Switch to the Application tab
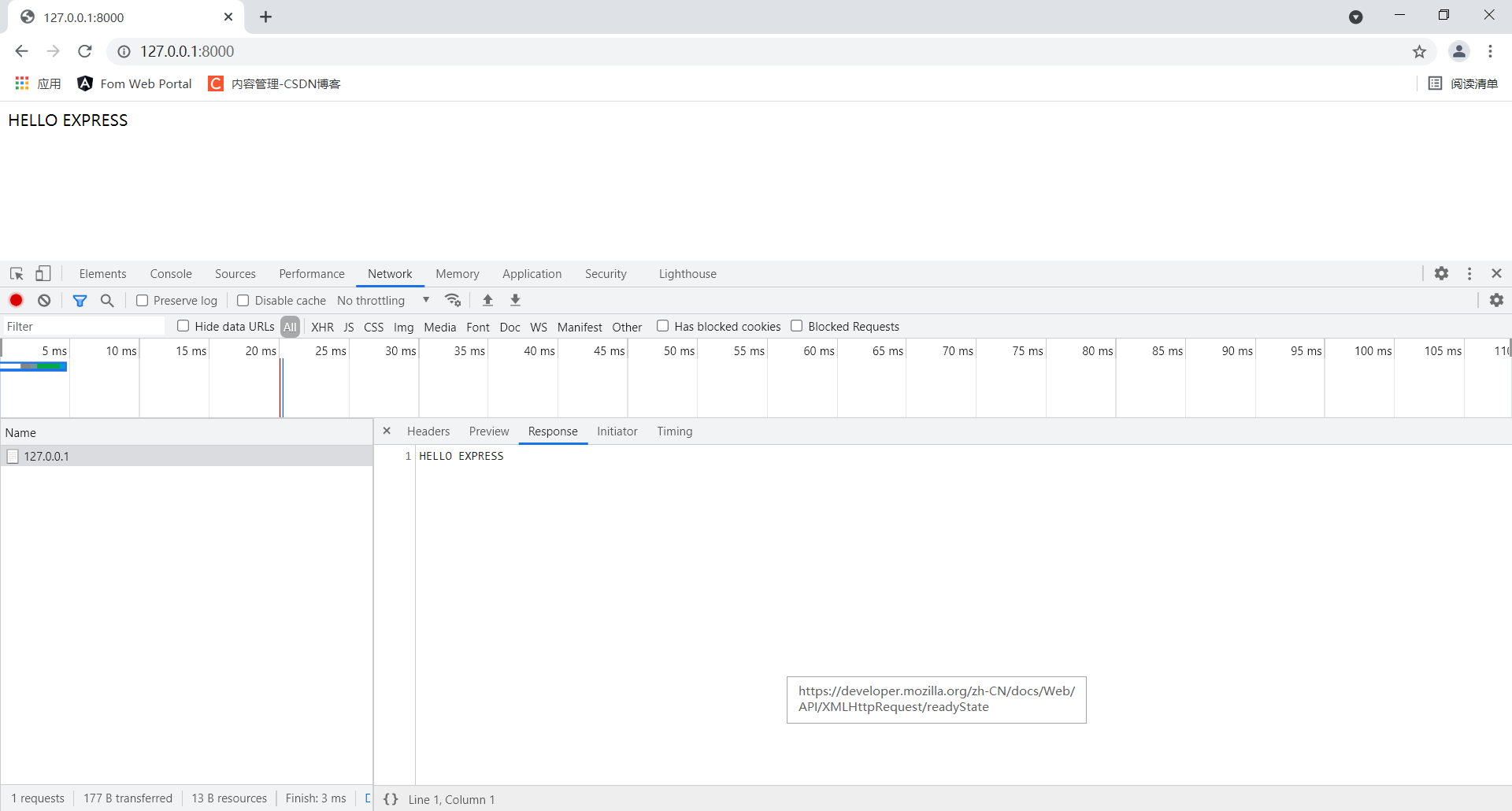Viewport: 1512px width, 811px height. tap(532, 274)
